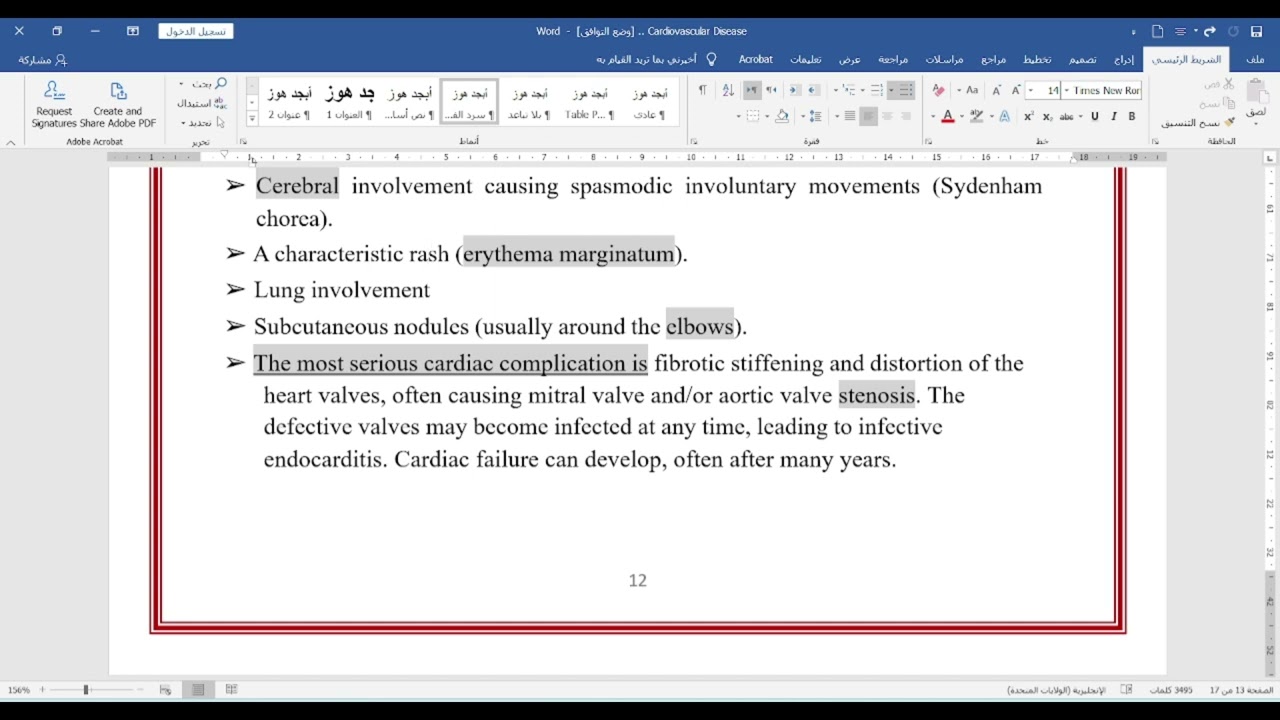Switch to the Layout (تخطيط) tab

(1036, 60)
